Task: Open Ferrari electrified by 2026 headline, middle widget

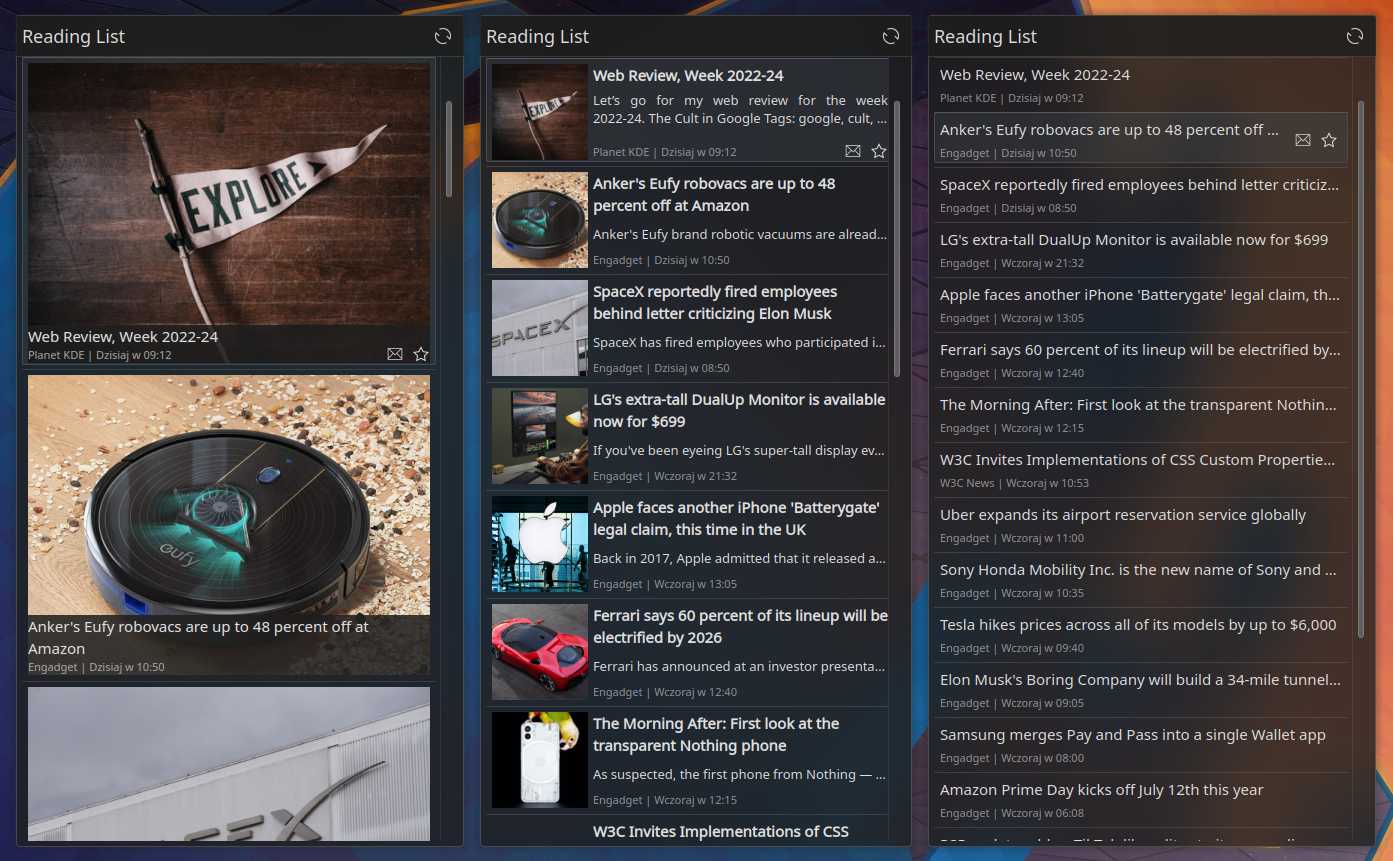Action: coord(740,627)
